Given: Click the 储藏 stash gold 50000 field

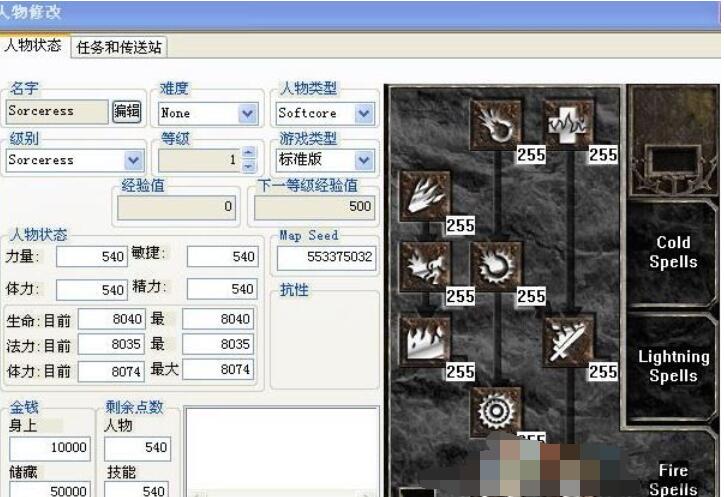Looking at the screenshot, I should pyautogui.click(x=50, y=489).
